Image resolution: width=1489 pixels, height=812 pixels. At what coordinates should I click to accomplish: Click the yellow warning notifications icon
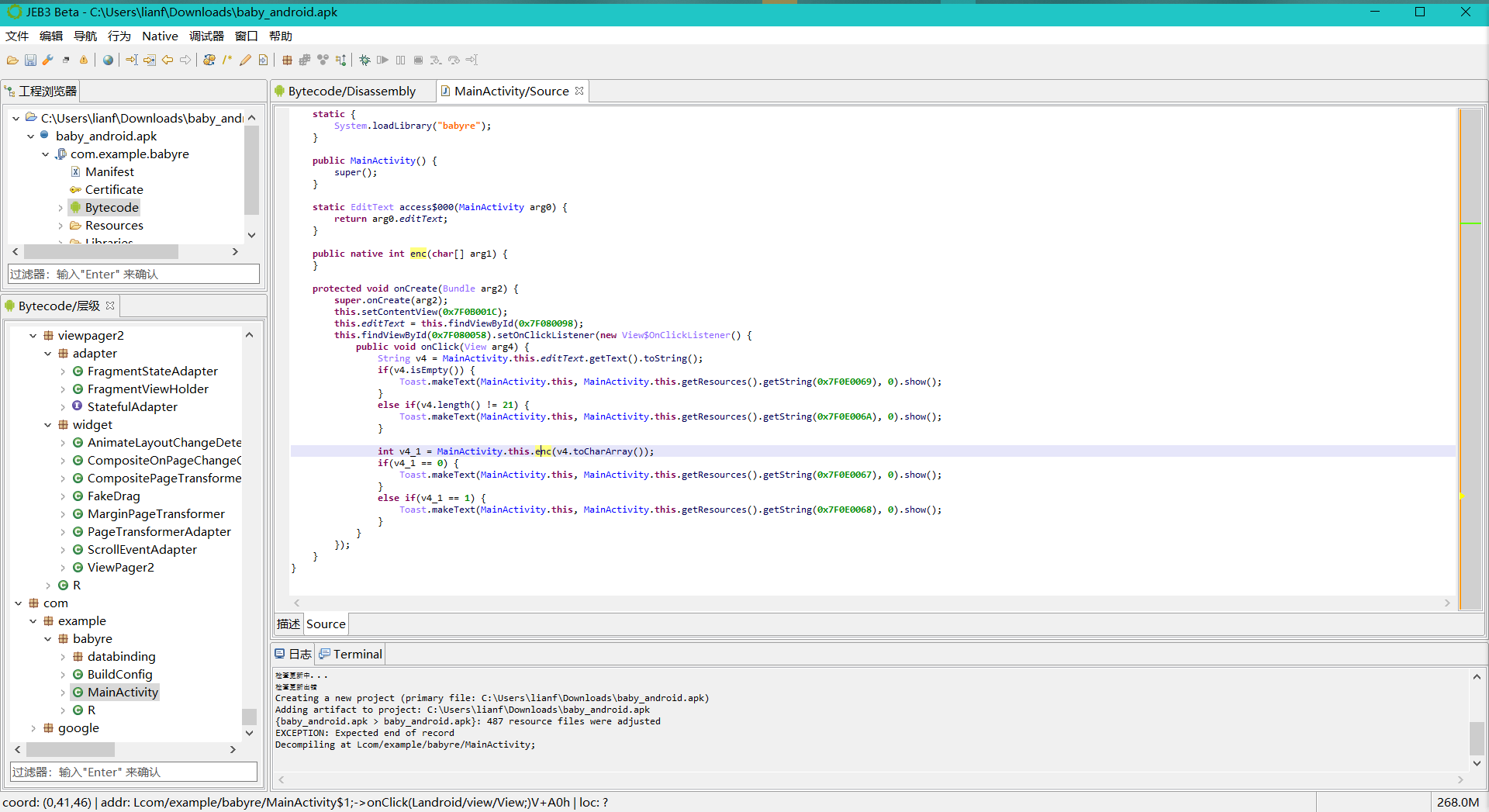[84, 60]
